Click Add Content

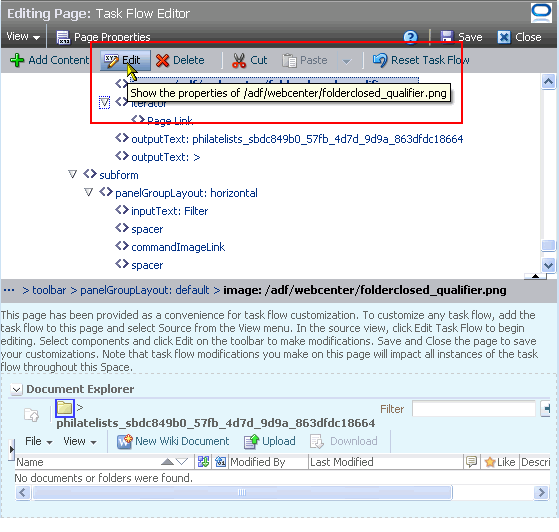pyautogui.click(x=50, y=60)
